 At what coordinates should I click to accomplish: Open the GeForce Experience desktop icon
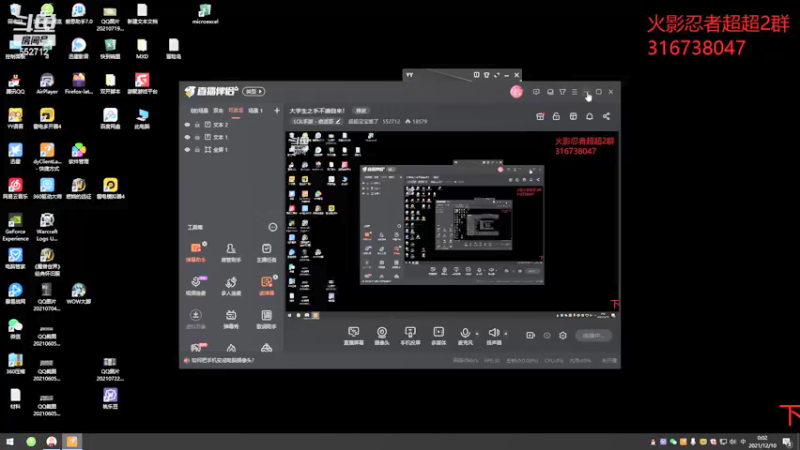15,228
